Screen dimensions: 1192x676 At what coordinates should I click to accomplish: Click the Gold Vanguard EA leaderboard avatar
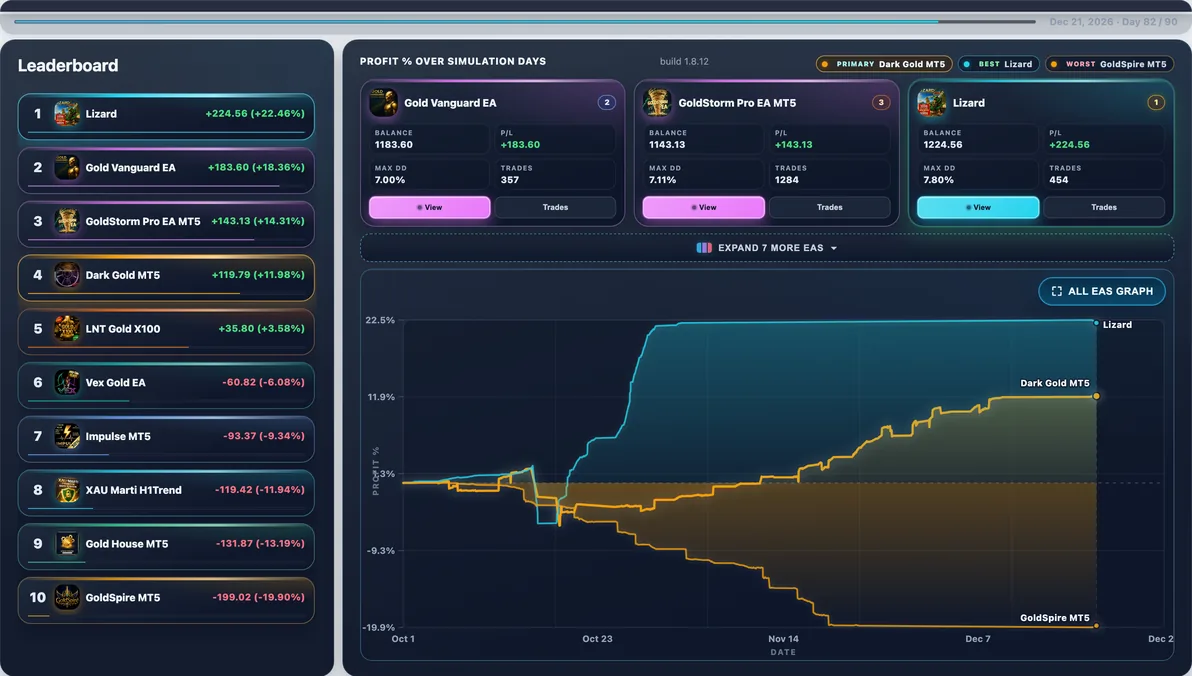coord(67,167)
